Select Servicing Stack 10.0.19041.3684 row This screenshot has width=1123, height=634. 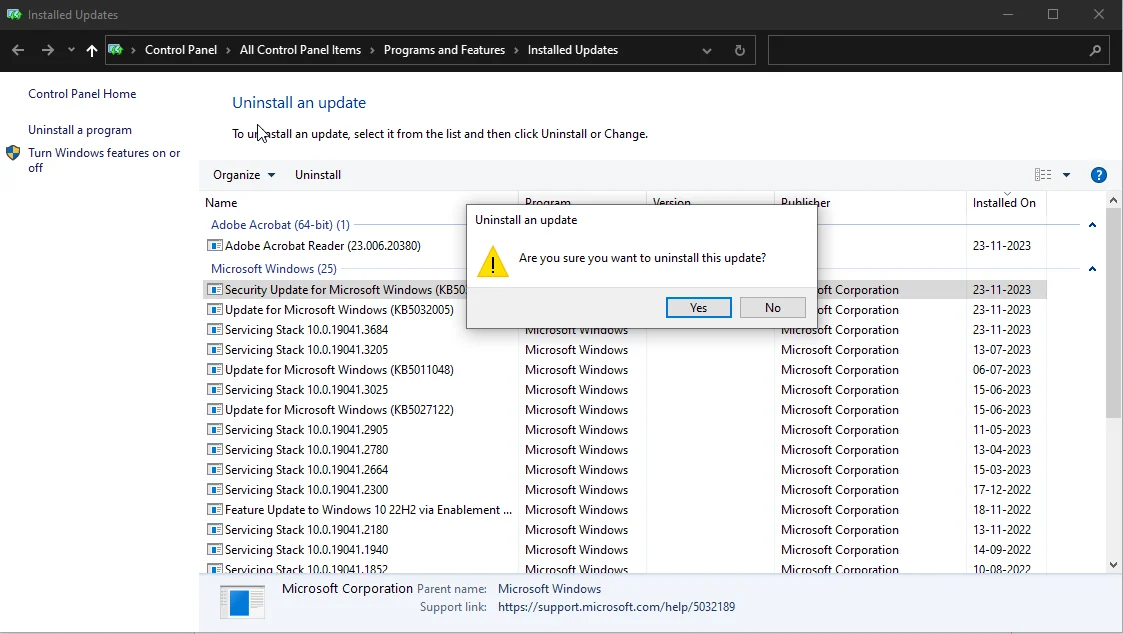[307, 330]
